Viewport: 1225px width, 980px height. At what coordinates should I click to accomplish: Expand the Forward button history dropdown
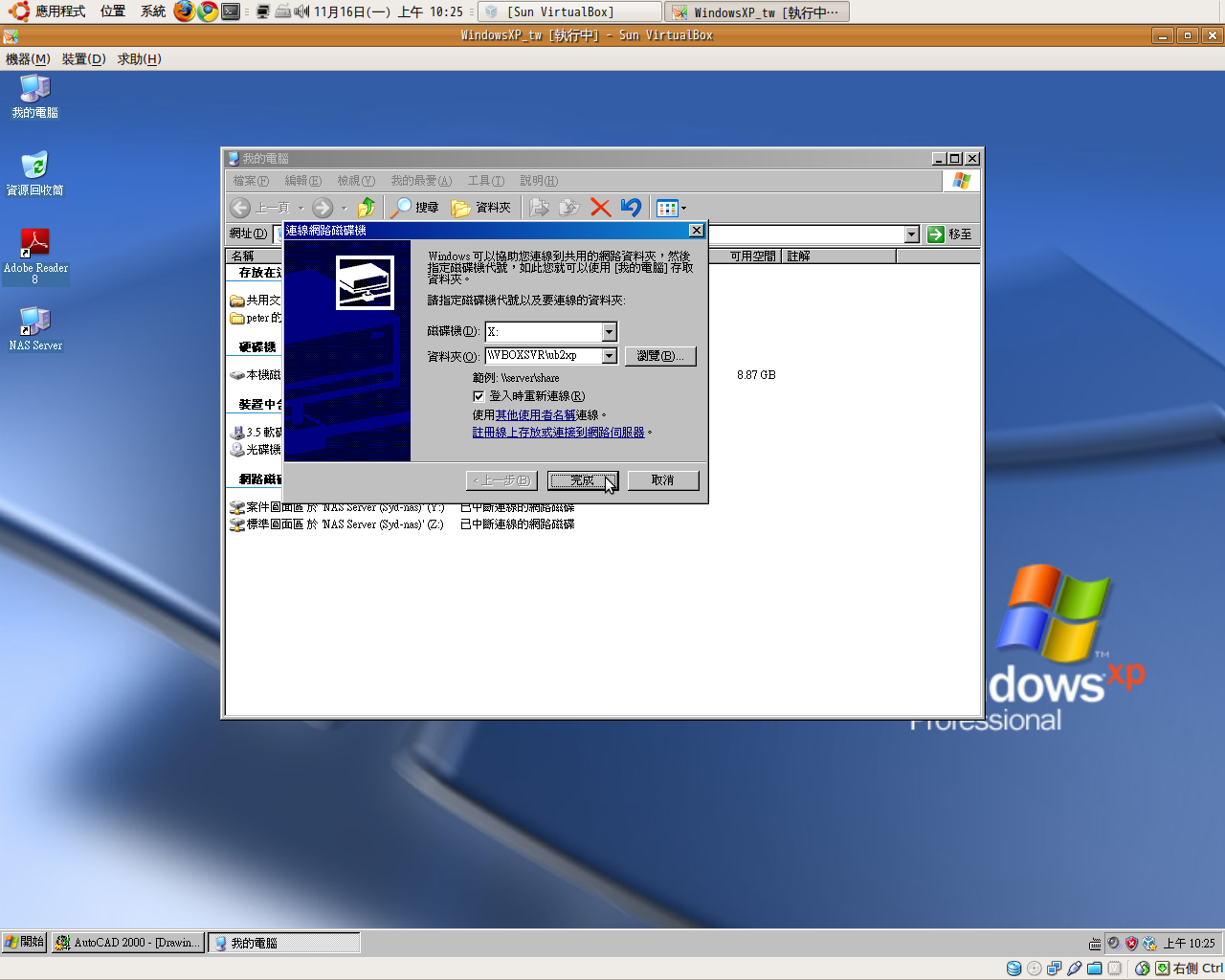[x=344, y=208]
